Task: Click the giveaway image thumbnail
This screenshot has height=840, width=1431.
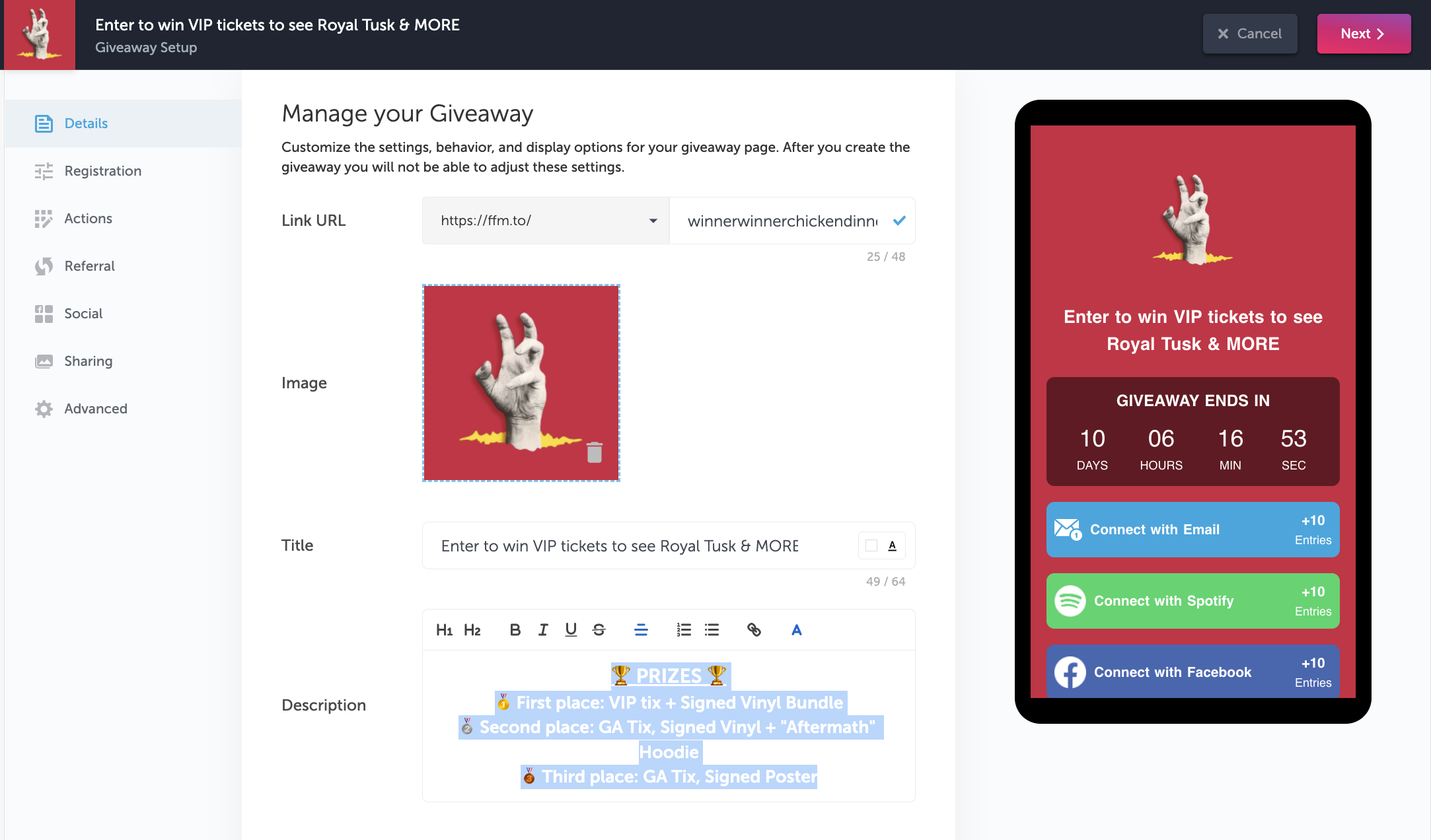Action: tap(521, 383)
